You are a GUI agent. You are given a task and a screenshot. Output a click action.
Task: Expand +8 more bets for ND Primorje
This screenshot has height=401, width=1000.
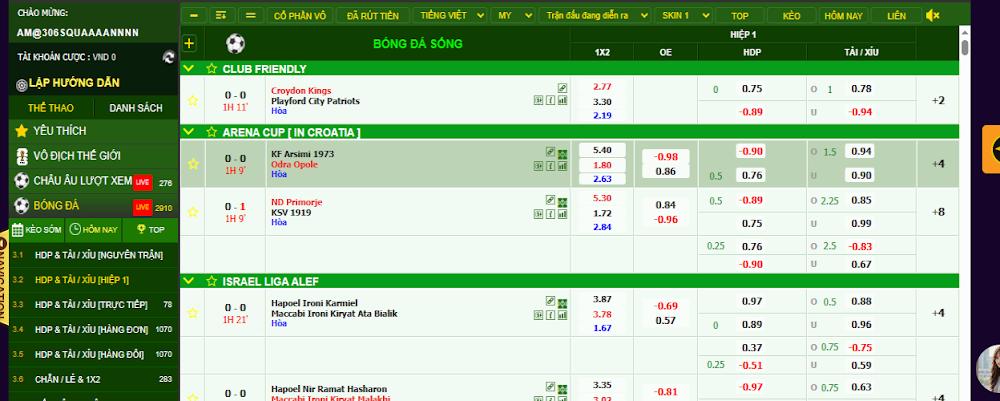[x=938, y=212]
